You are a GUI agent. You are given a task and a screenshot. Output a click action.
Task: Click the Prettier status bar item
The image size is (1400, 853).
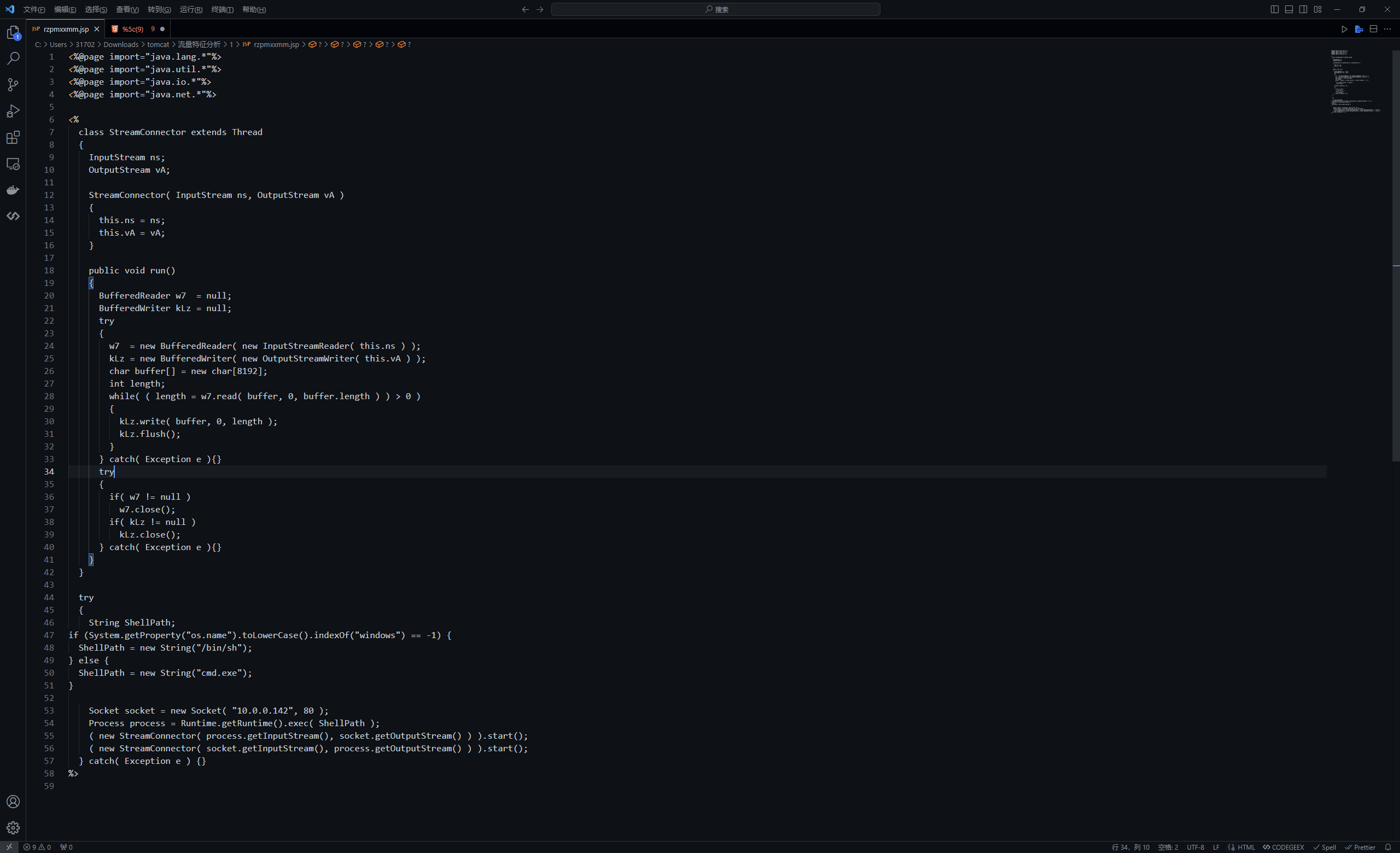click(1360, 847)
